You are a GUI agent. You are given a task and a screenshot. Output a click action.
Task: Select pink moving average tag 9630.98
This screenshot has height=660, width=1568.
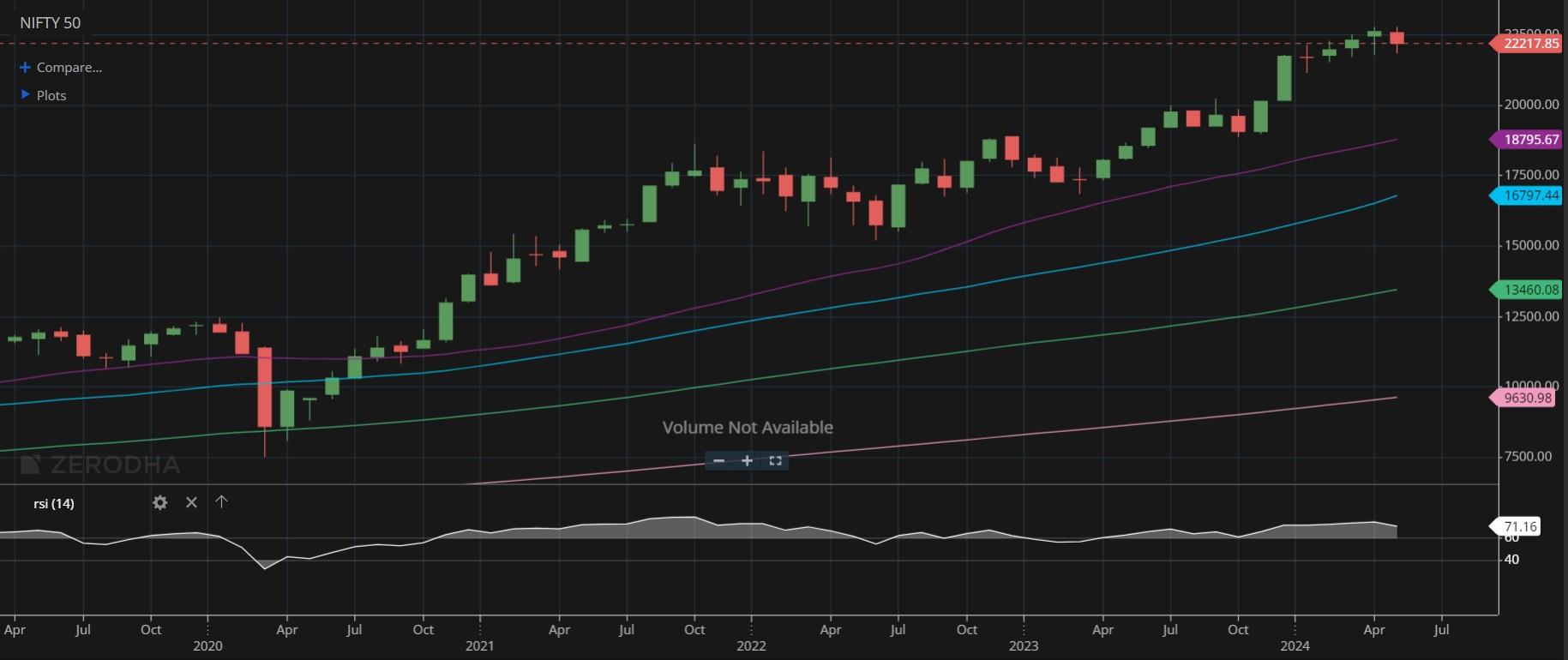pyautogui.click(x=1524, y=398)
